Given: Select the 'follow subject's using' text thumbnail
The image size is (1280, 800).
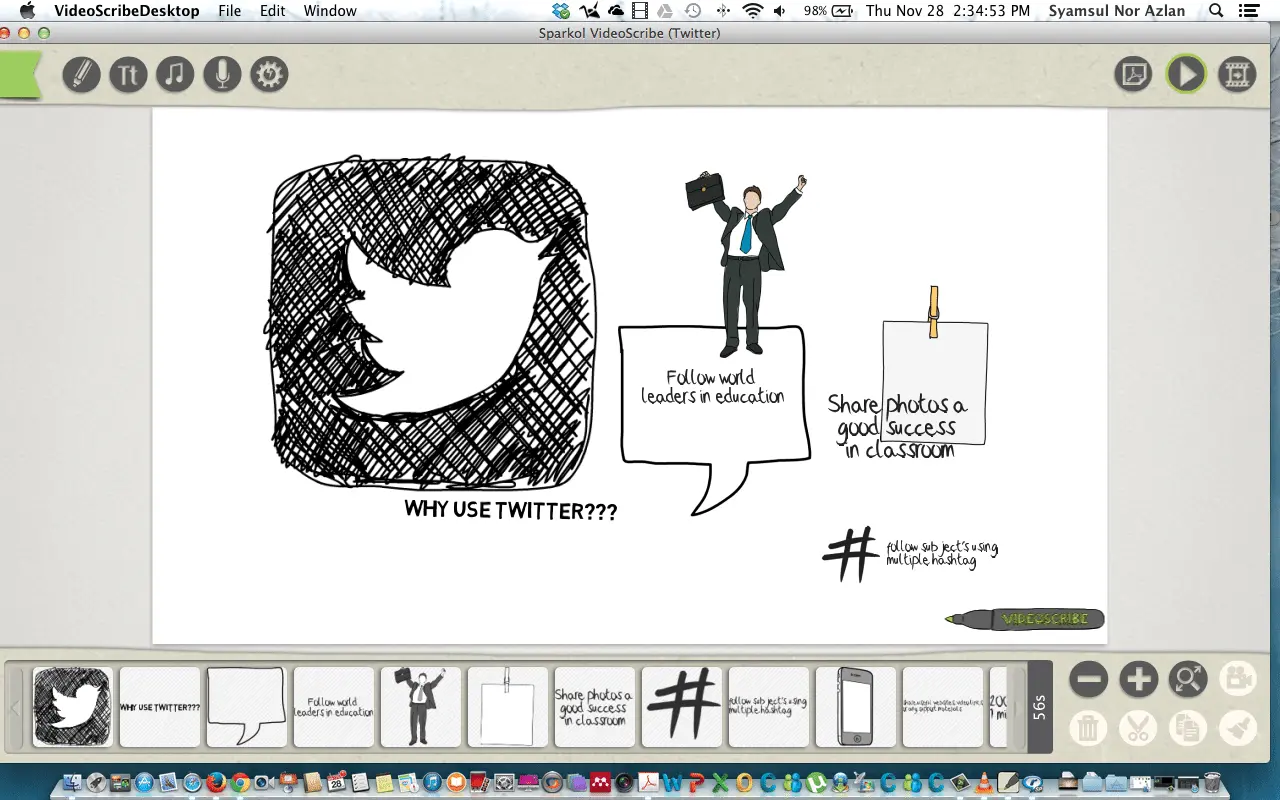Looking at the screenshot, I should point(769,707).
